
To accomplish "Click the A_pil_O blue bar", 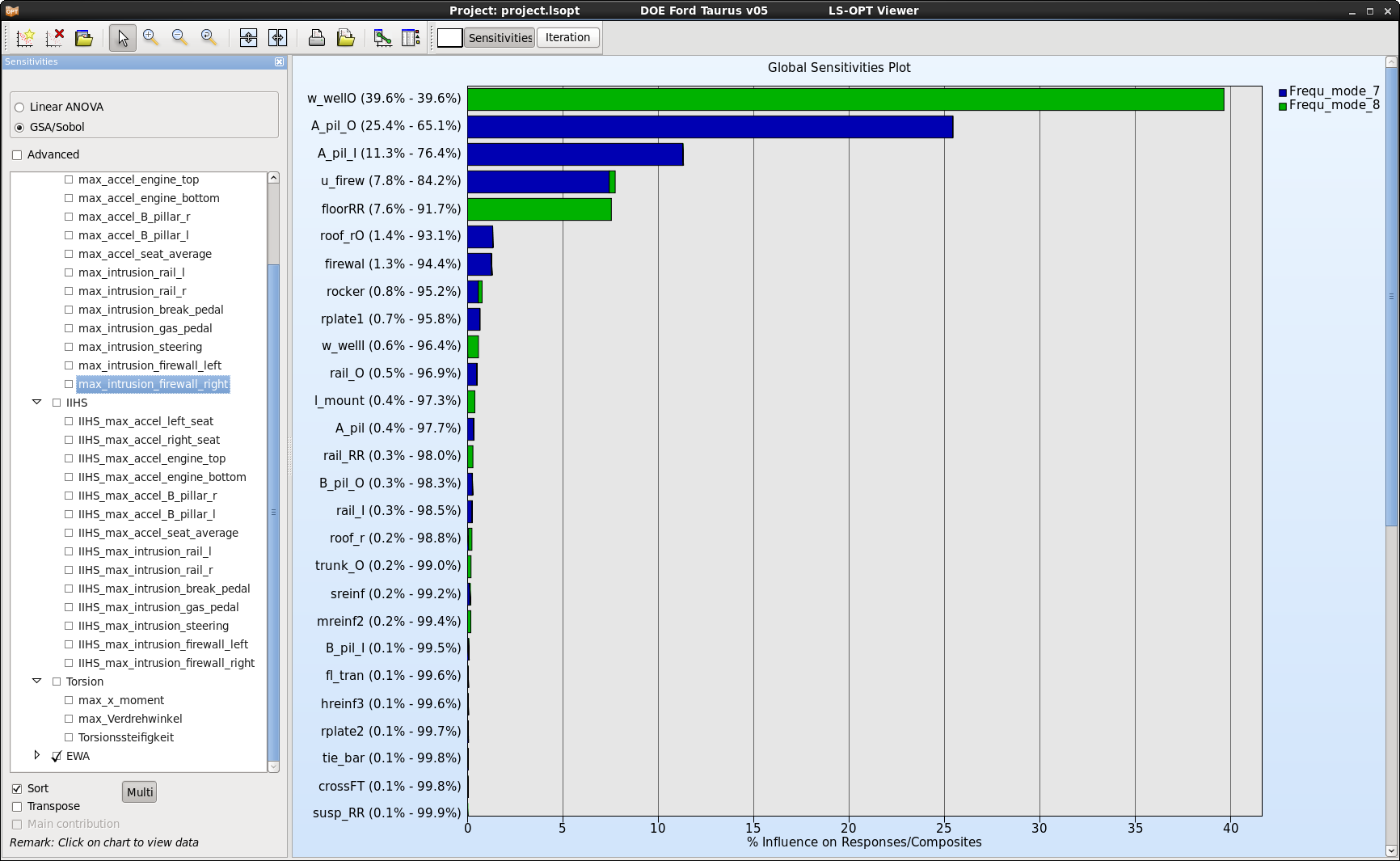I will pyautogui.click(x=711, y=127).
